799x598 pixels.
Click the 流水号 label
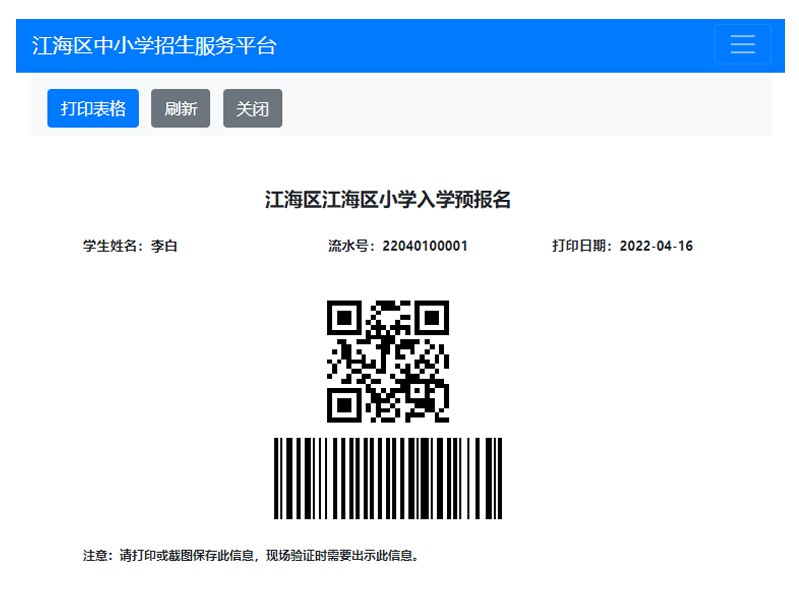click(349, 246)
